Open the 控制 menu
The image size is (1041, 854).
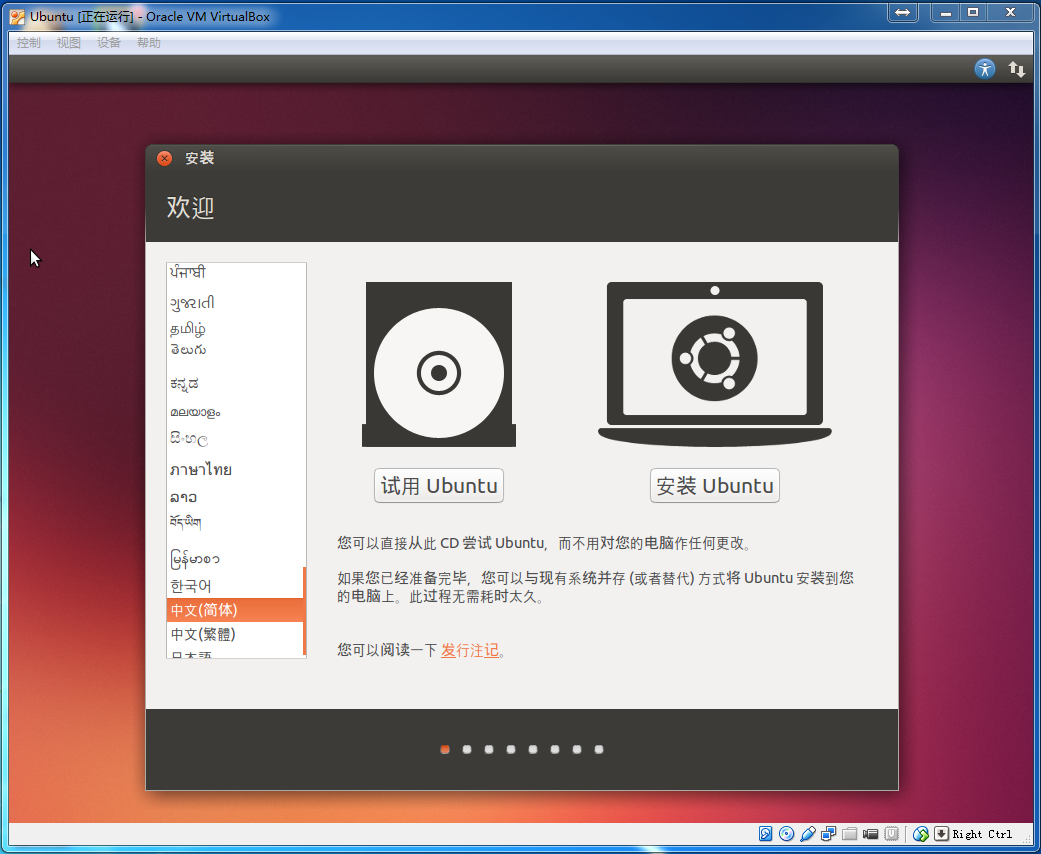(x=29, y=43)
